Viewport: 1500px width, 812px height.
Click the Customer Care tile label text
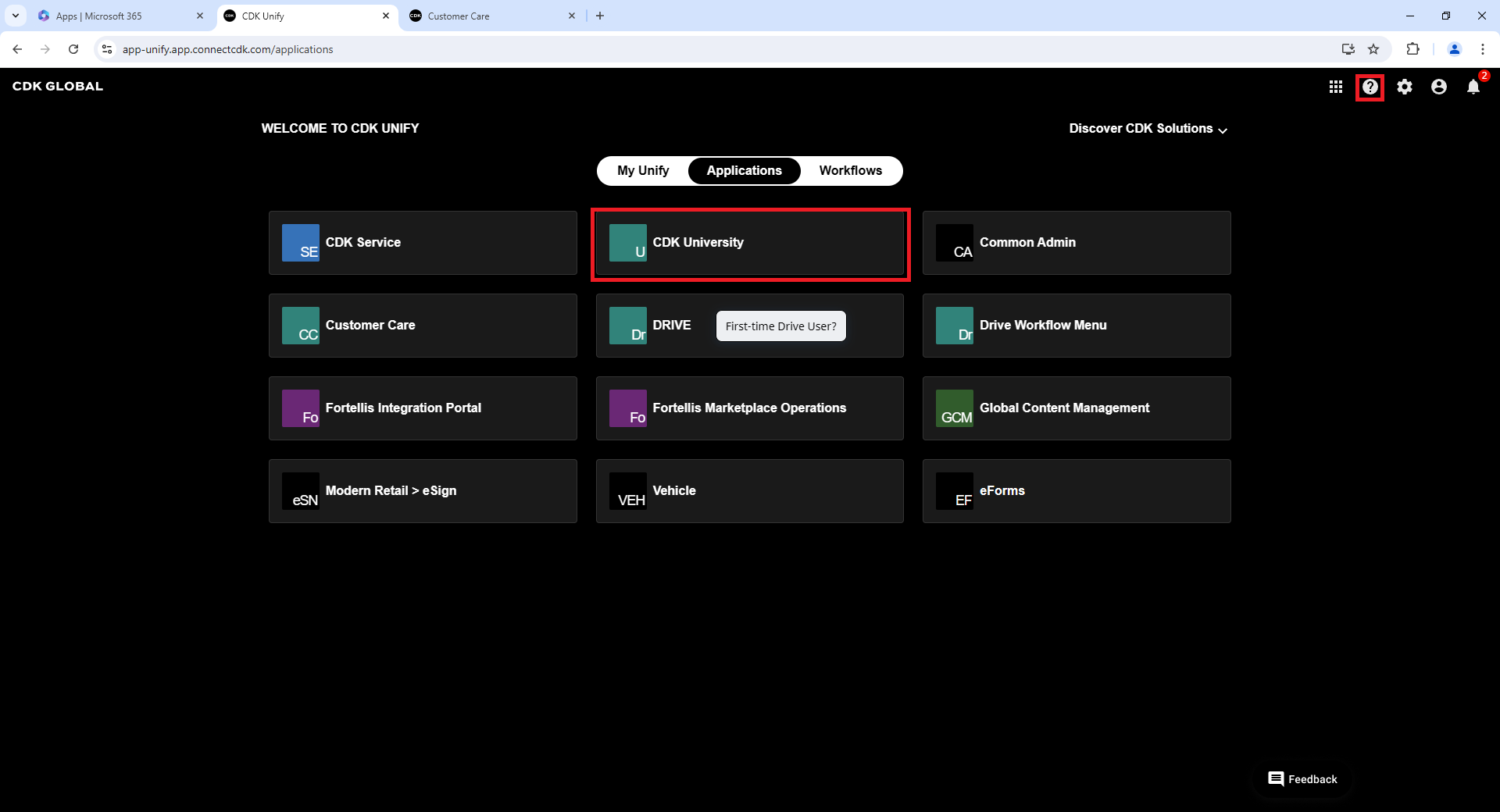[x=370, y=326]
